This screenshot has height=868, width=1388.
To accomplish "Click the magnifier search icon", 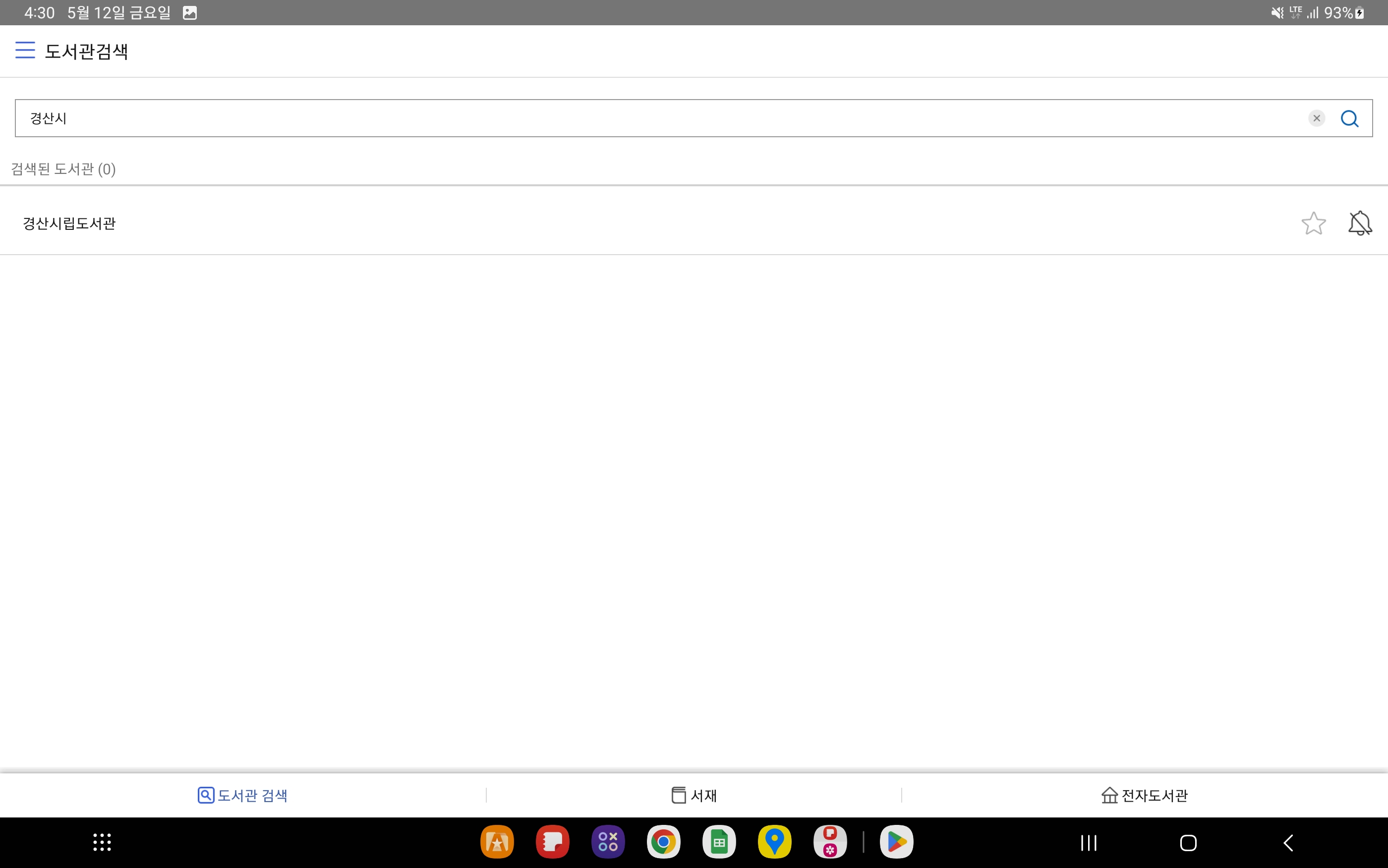I will 1349,118.
